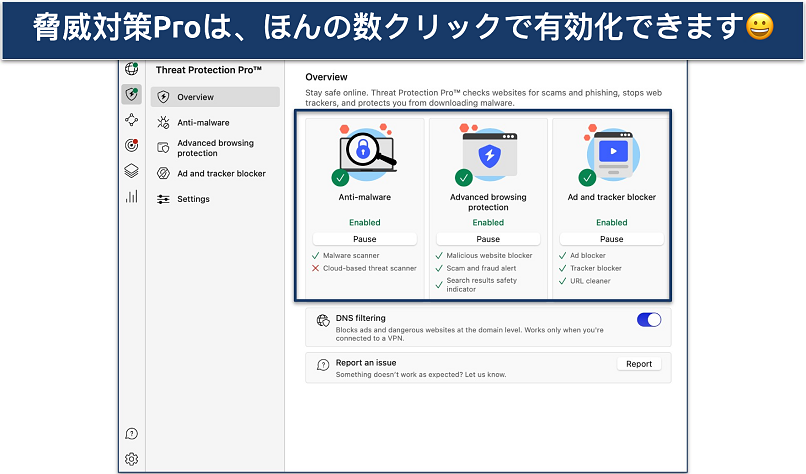The image size is (806, 474).
Task: Open the settings gear icon at bottom
Action: click(131, 459)
